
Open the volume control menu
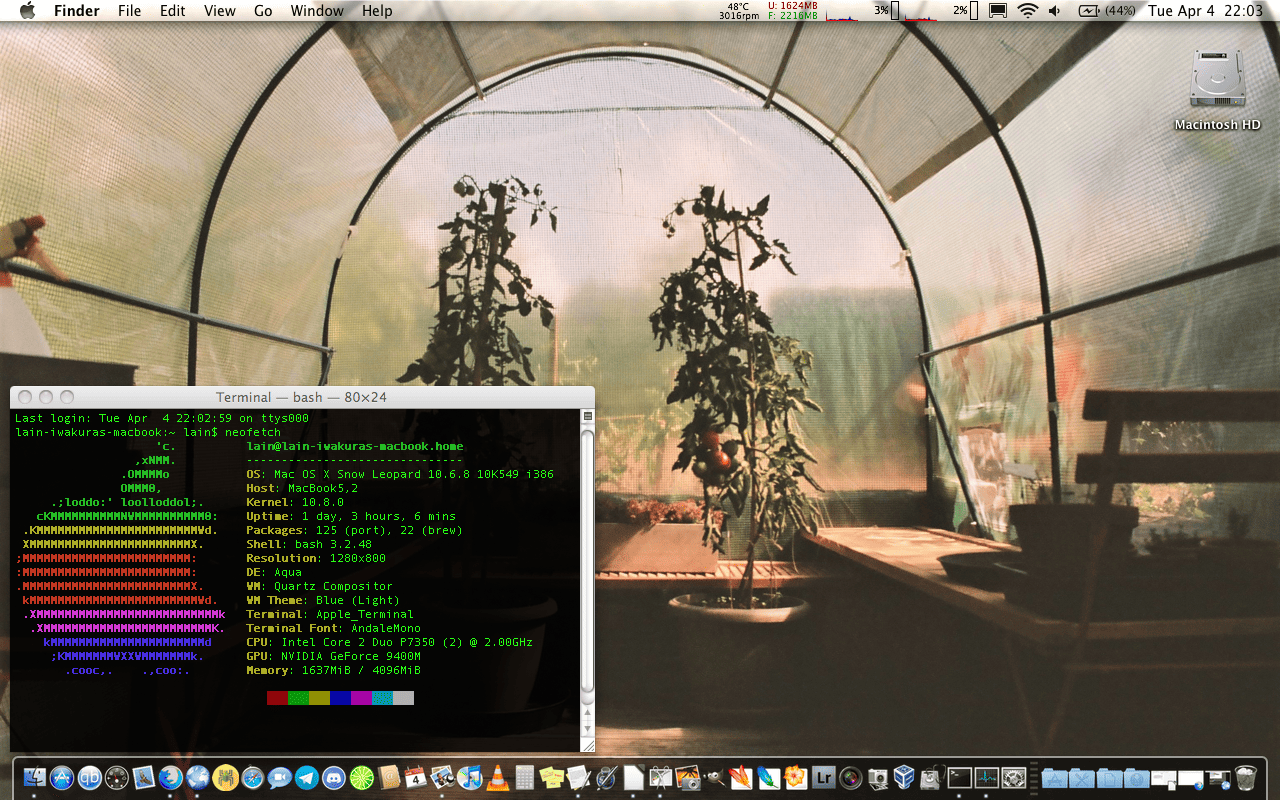1056,11
